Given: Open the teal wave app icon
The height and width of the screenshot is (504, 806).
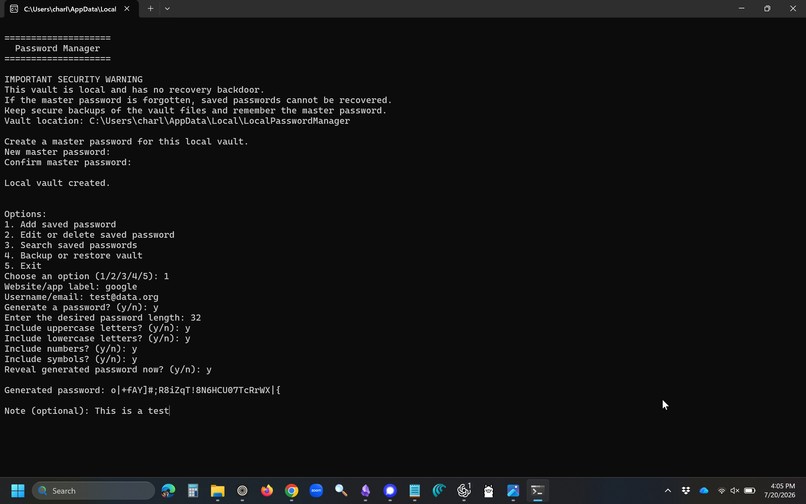Looking at the screenshot, I should click(x=439, y=491).
